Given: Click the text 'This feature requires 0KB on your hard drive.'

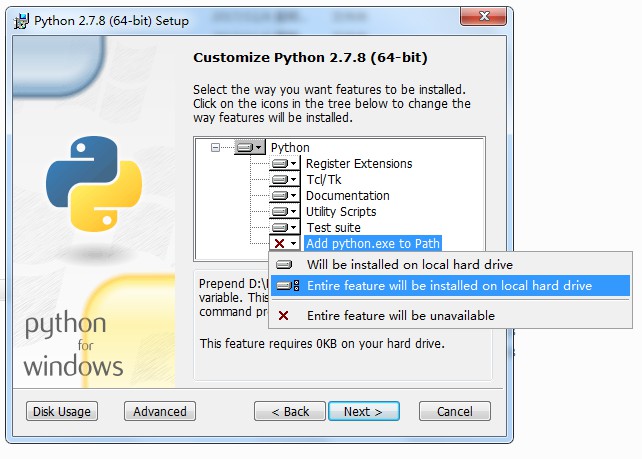Looking at the screenshot, I should point(322,343).
